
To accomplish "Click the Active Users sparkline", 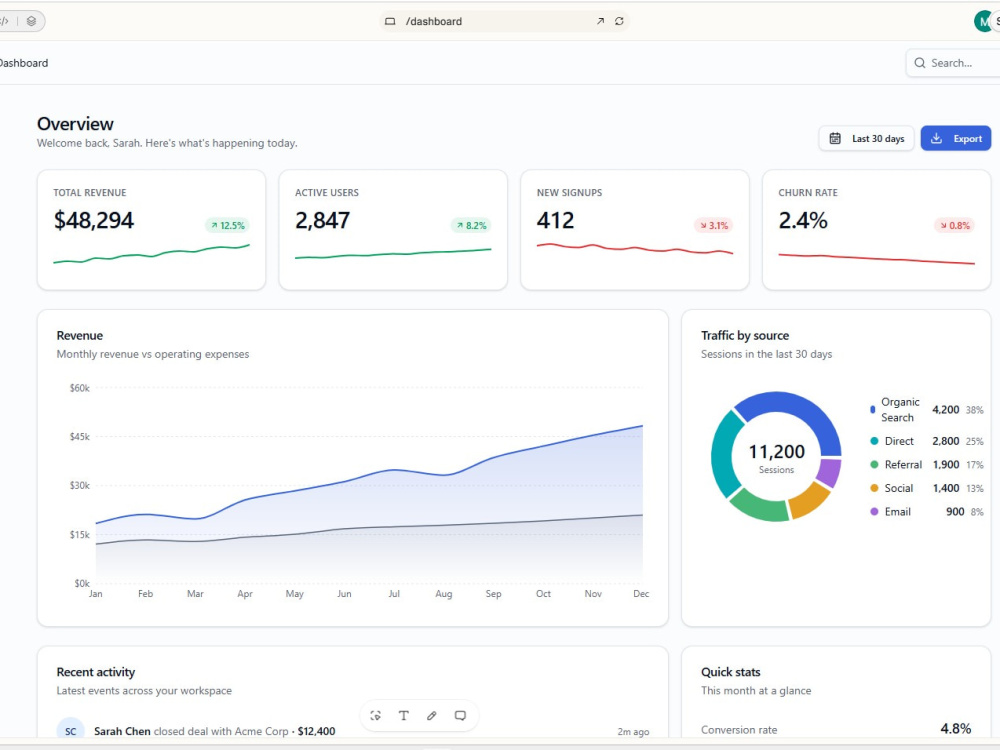I will click(393, 254).
